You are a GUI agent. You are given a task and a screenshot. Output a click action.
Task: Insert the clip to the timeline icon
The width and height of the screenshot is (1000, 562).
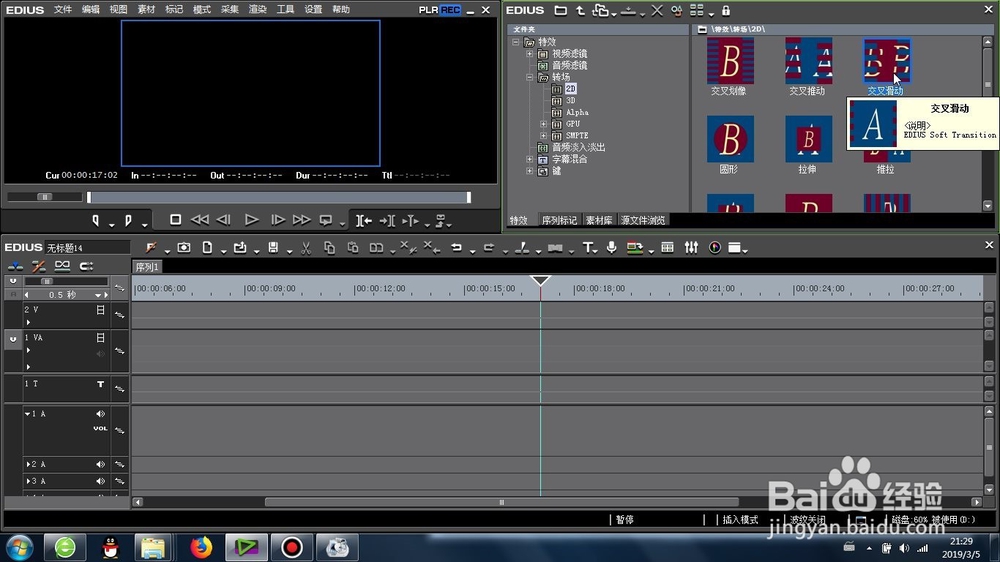(x=364, y=221)
